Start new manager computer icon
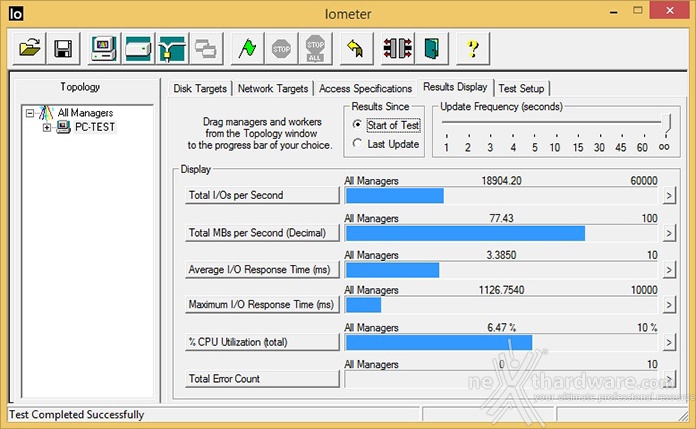 click(x=104, y=48)
